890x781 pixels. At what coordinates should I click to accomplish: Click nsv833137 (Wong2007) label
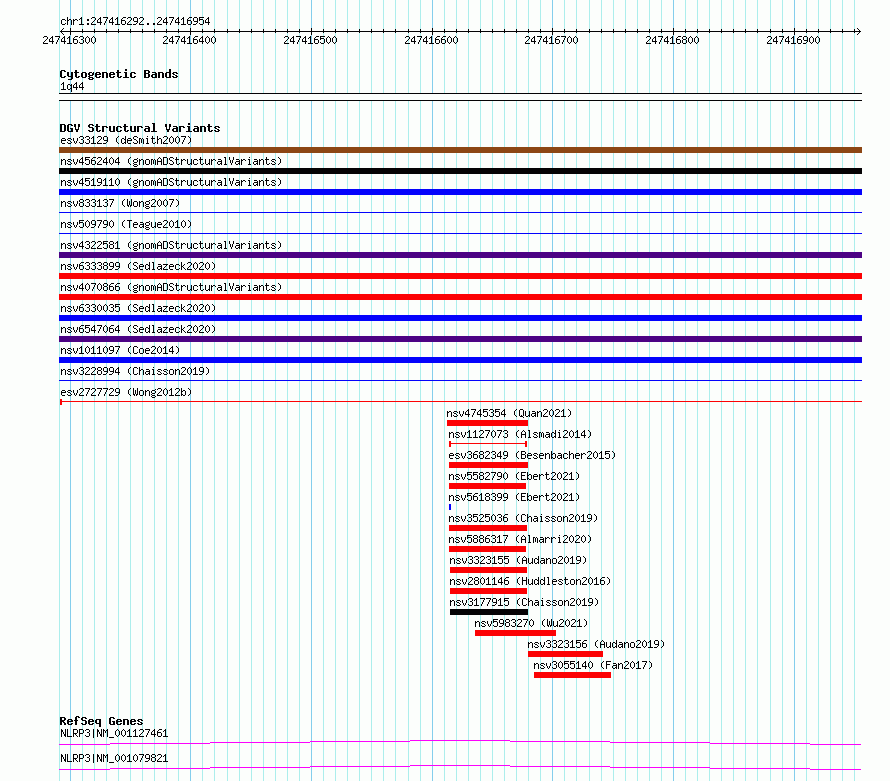tap(120, 203)
